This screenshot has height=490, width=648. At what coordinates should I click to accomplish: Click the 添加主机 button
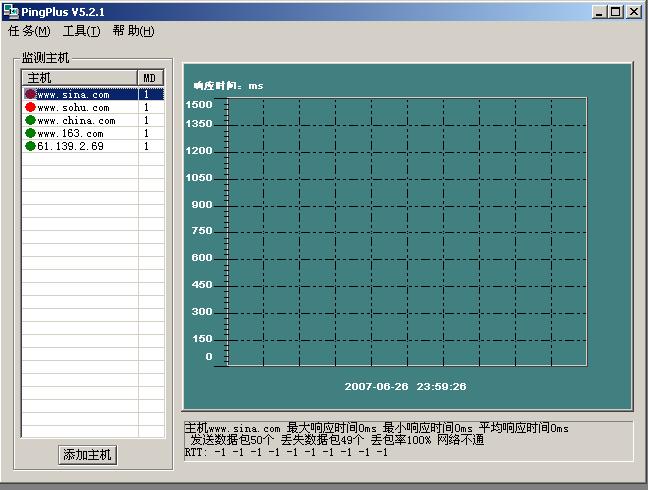tap(88, 455)
